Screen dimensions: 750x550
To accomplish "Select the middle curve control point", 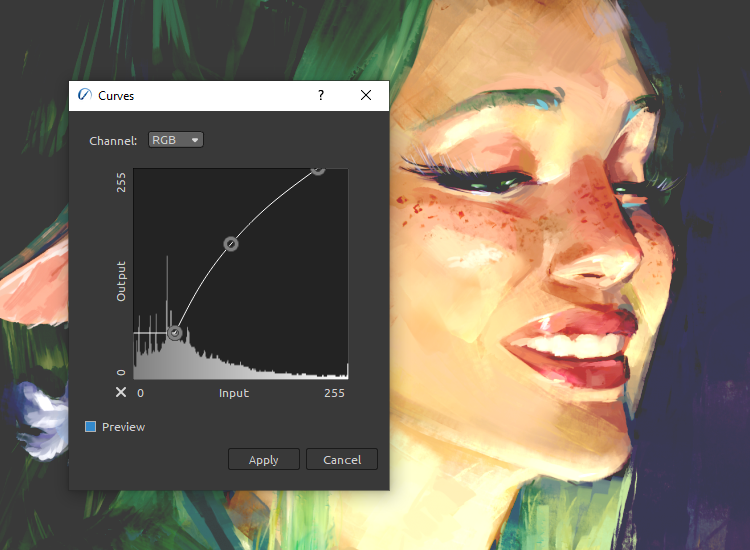I will click(x=231, y=244).
